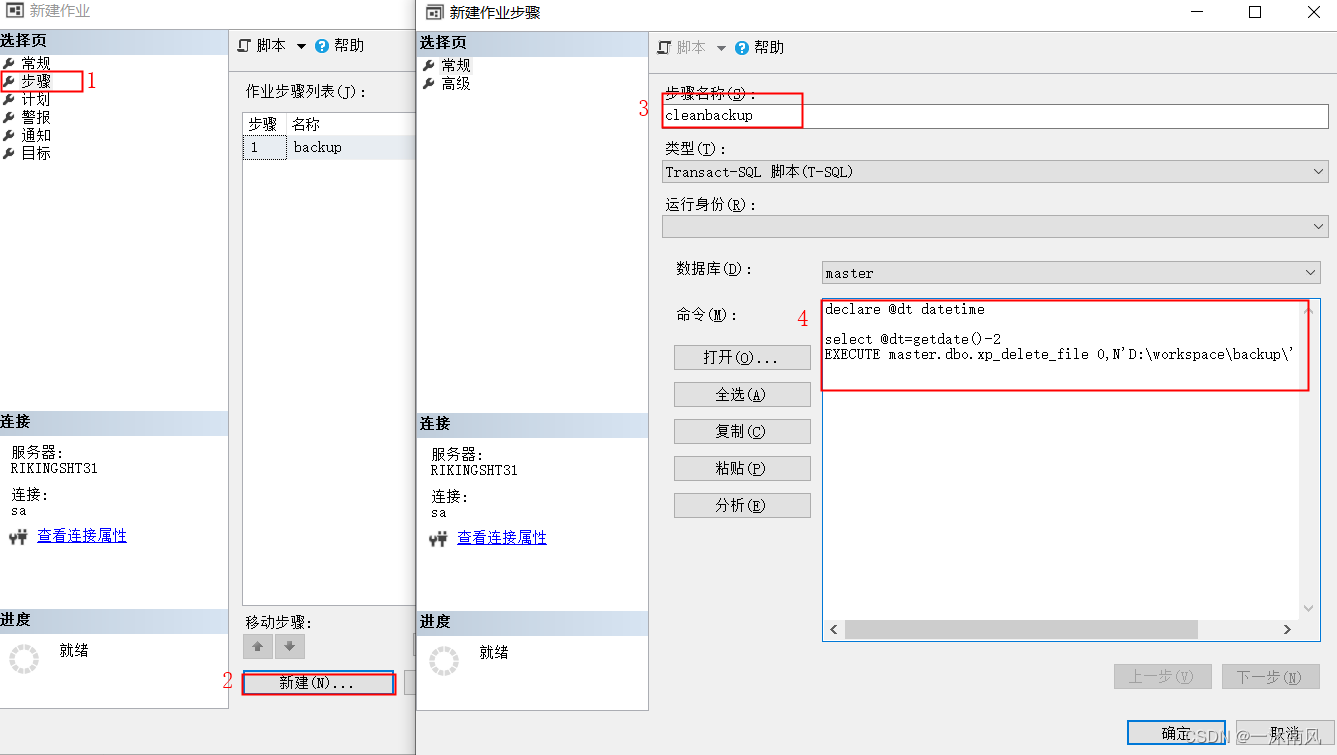Screen dimensions: 1337x755
Task: Click wrench icon beside 高级
Action: (x=429, y=83)
